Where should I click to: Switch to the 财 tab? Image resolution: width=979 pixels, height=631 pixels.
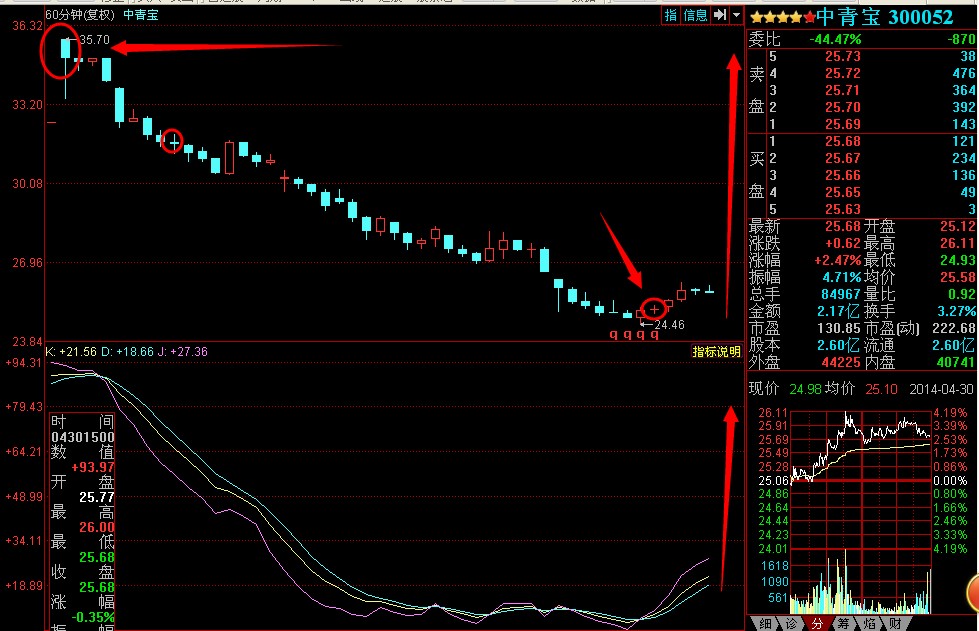(895, 624)
